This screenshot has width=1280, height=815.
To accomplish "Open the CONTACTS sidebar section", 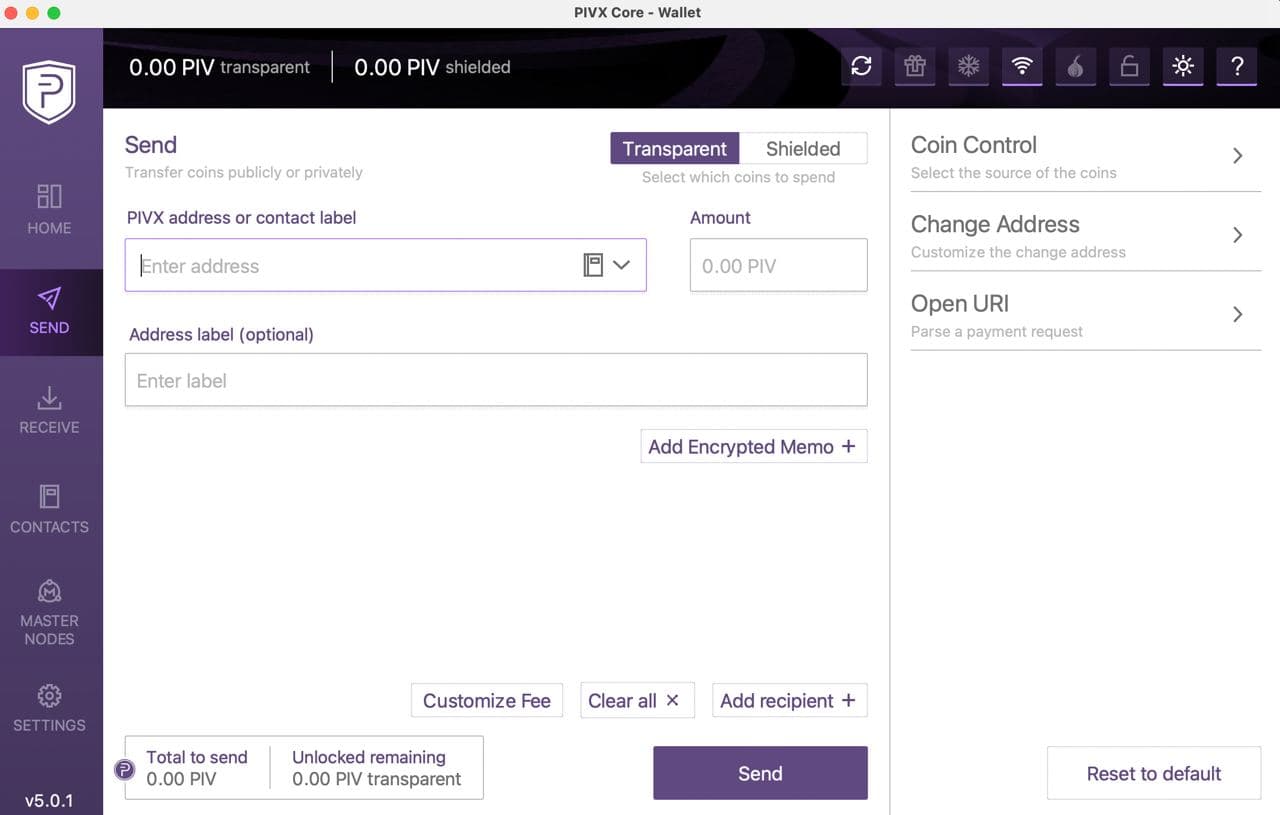I will 49,511.
